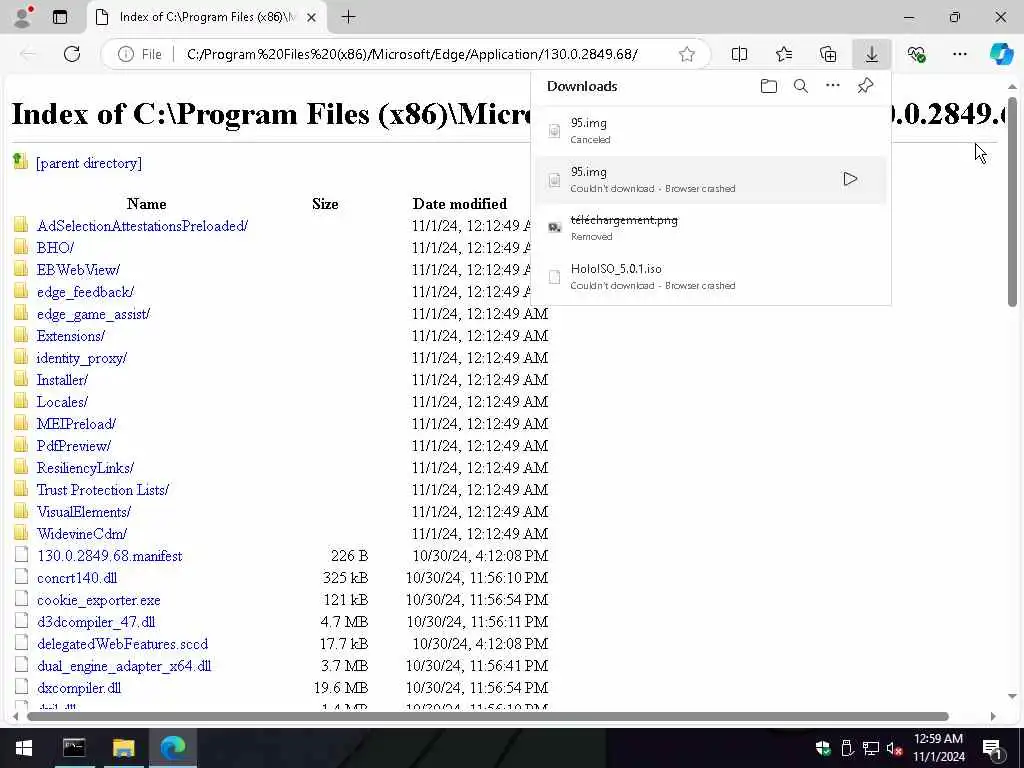Open the ResiliencyLinks folder
Viewport: 1024px width, 768px height.
pos(86,468)
